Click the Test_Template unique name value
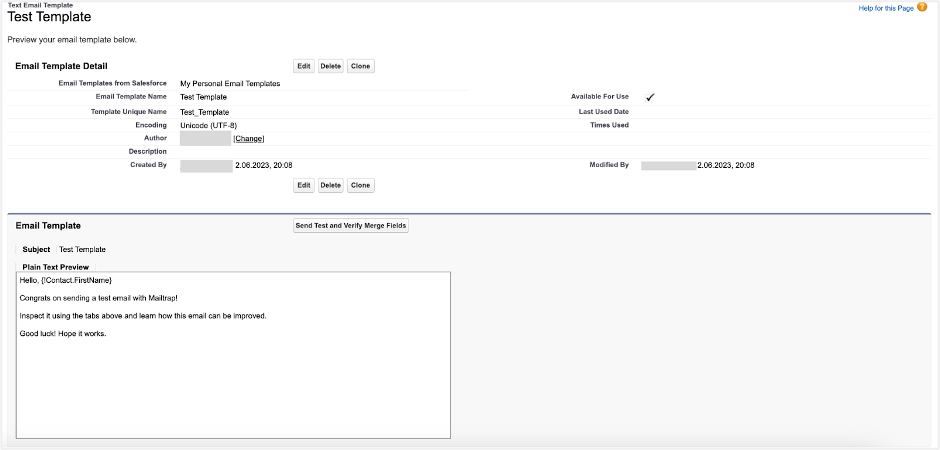 204,112
